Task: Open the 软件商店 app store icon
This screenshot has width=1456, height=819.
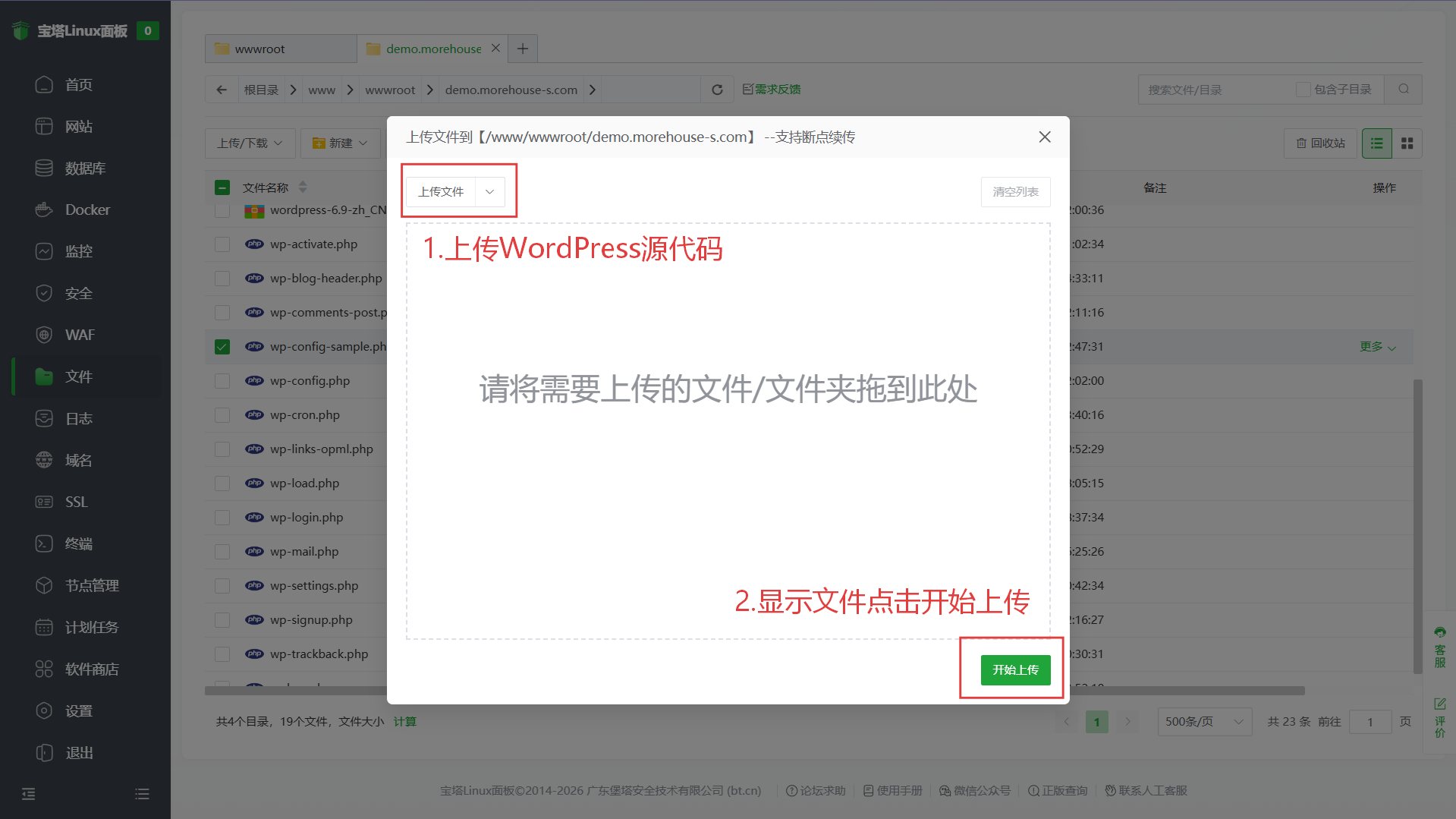Action: [91, 669]
